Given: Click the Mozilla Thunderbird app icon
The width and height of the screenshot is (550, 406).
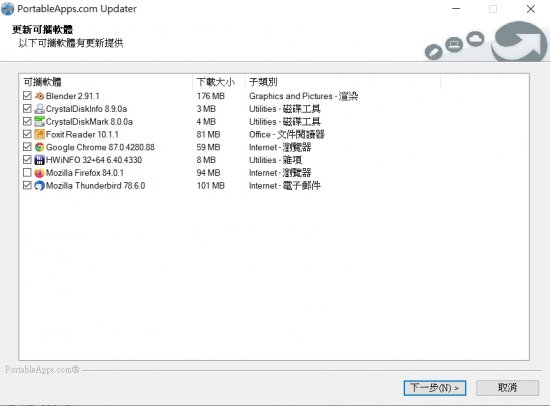Looking at the screenshot, I should [39, 186].
